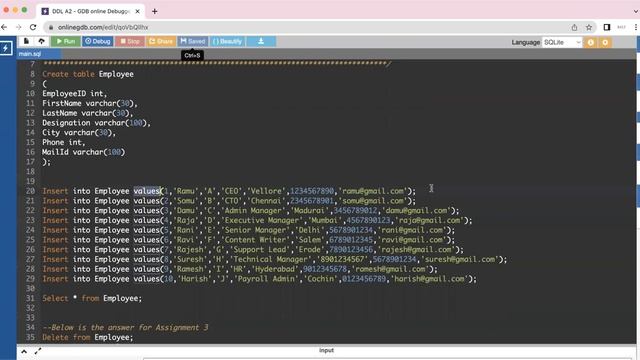Download the code with download icon

(261, 41)
